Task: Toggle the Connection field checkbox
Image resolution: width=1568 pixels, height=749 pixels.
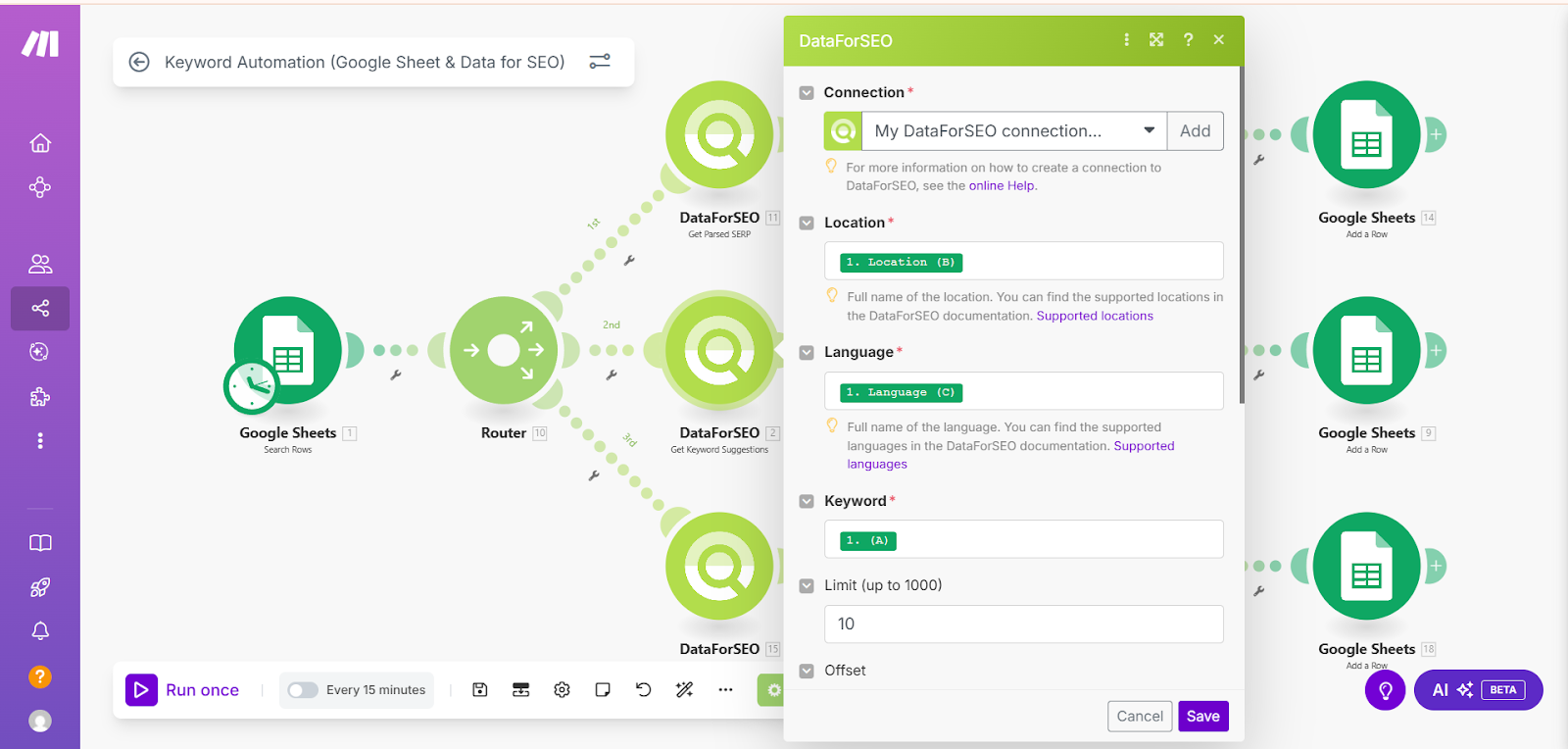Action: [x=807, y=93]
